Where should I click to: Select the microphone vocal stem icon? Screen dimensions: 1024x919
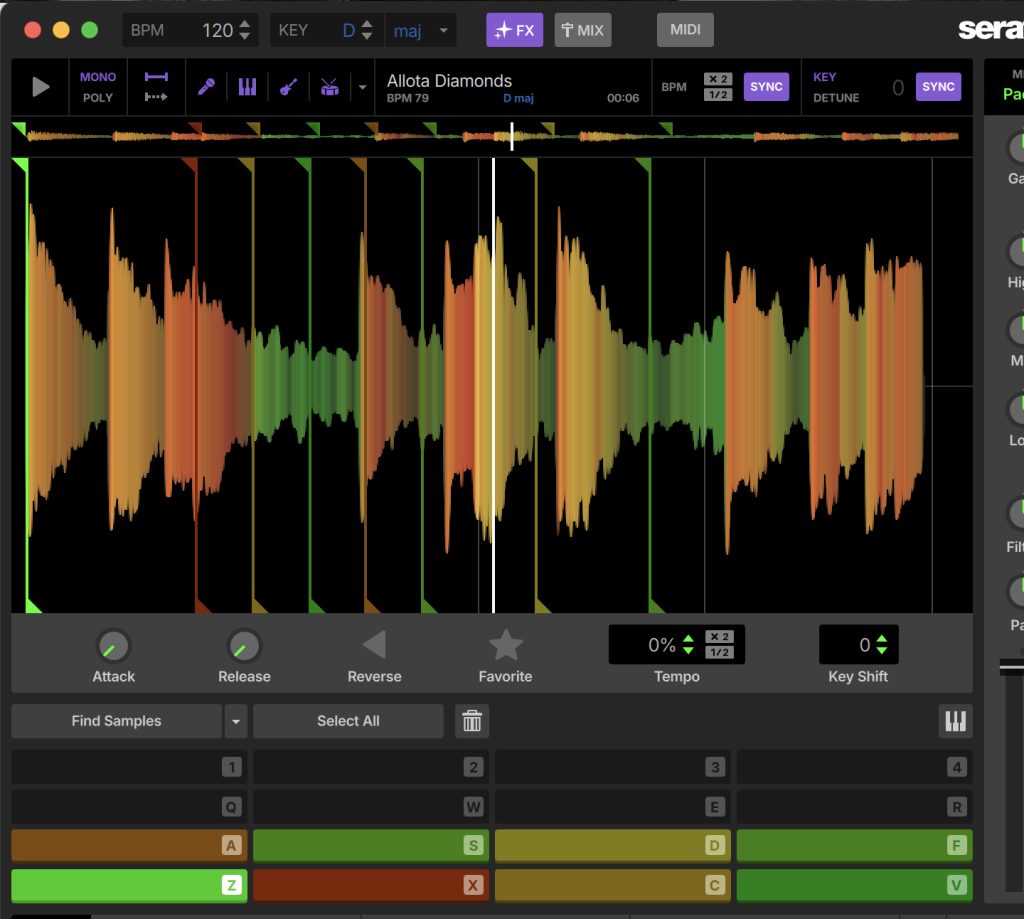tap(206, 87)
